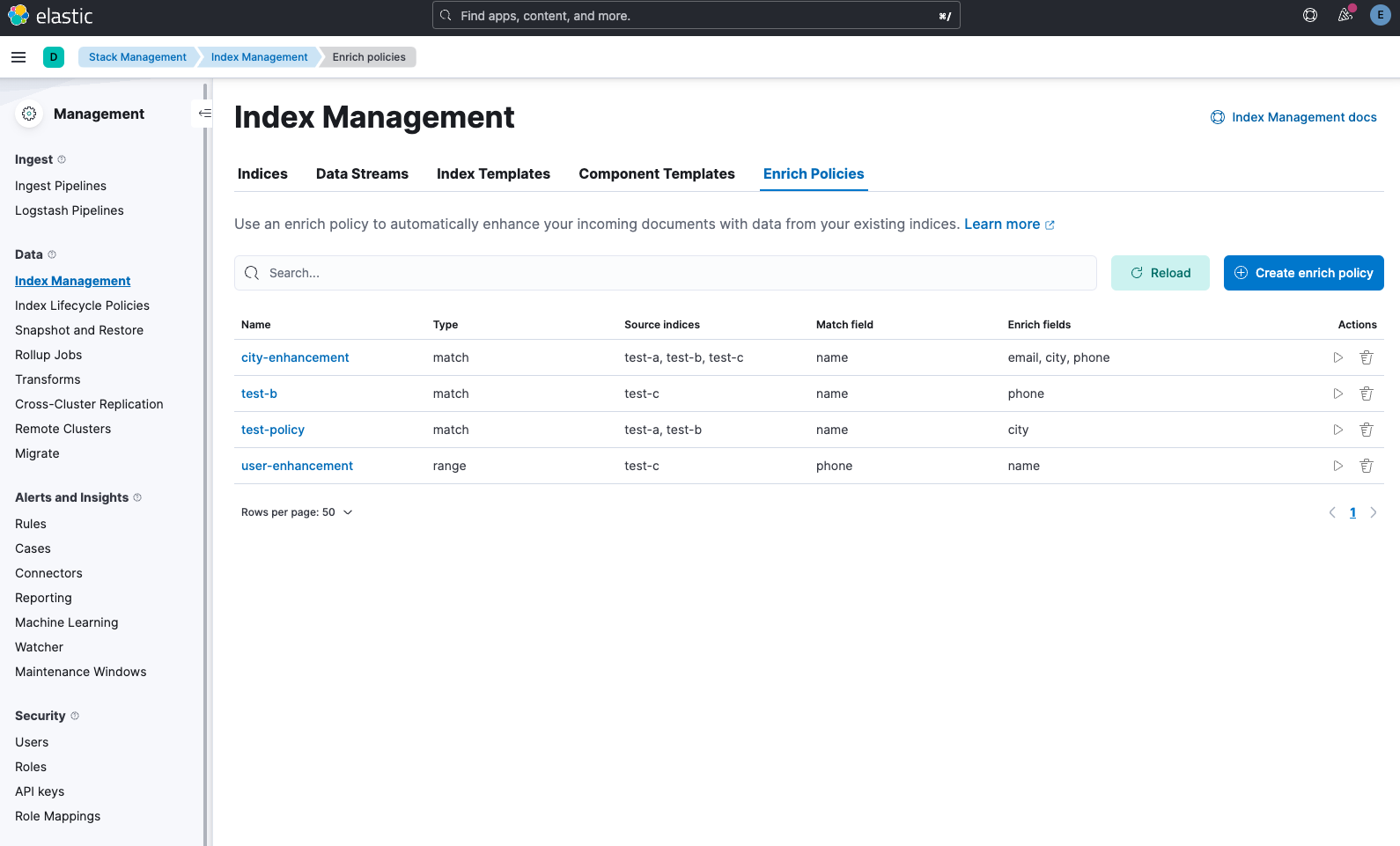Open the newsfeed notifications icon
Screen dimensions: 1400x846
point(1345,15)
